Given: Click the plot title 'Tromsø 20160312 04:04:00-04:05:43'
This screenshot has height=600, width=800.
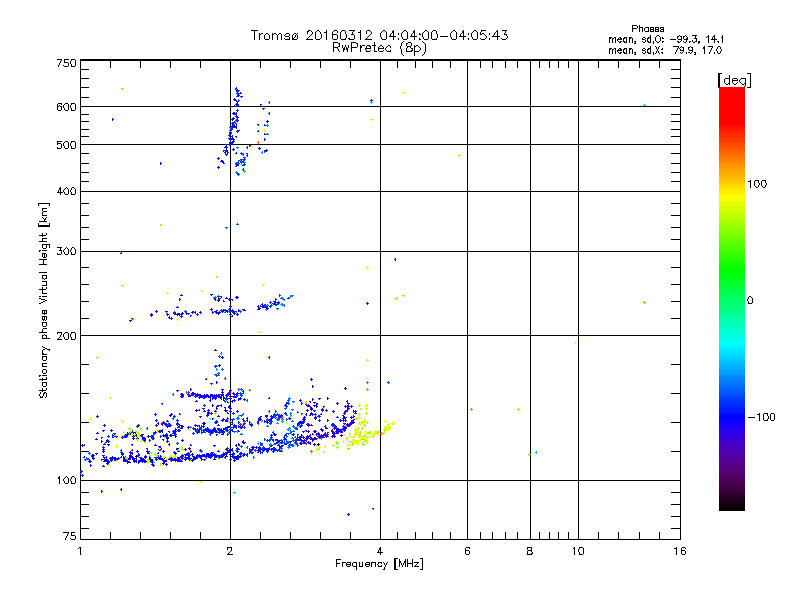Looking at the screenshot, I should 379,35.
